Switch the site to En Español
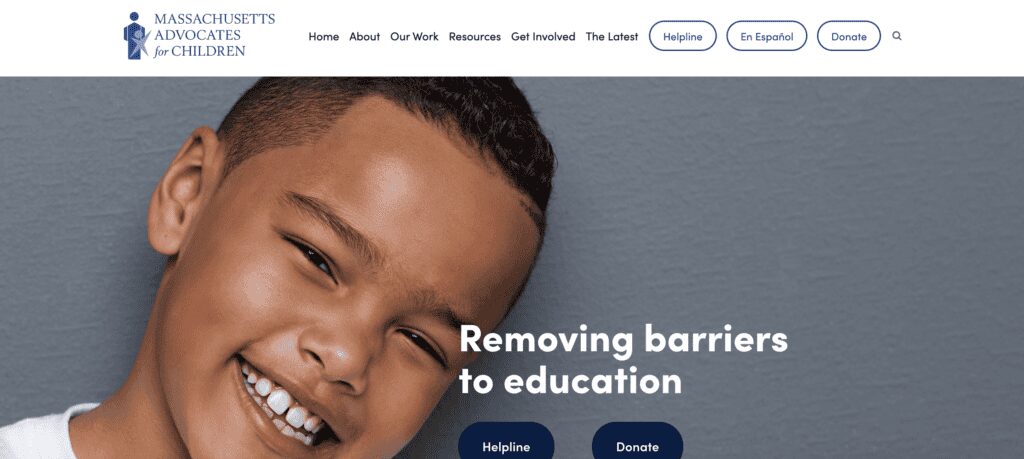The width and height of the screenshot is (1024, 459). click(767, 36)
